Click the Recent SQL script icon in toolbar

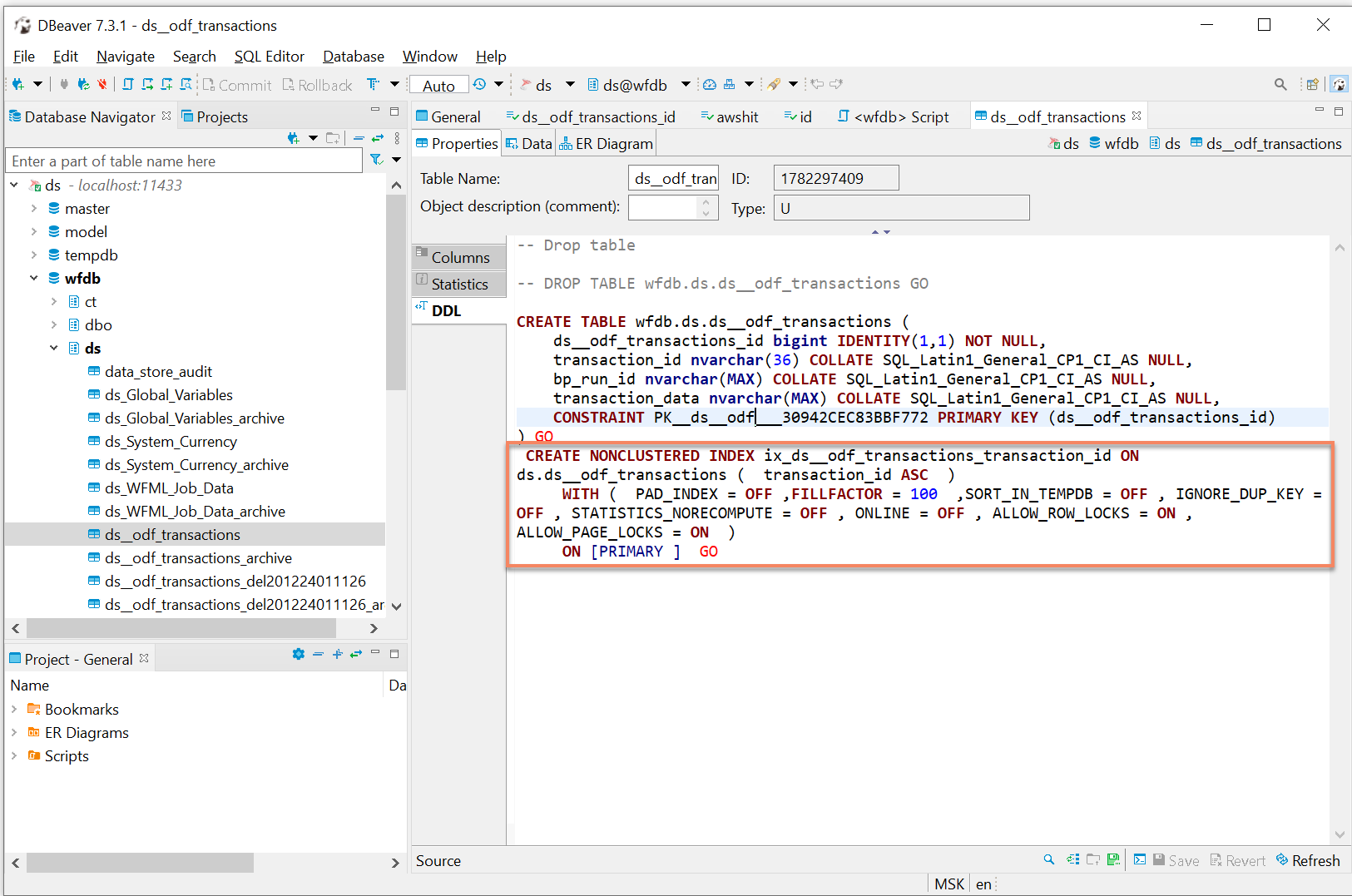(147, 84)
